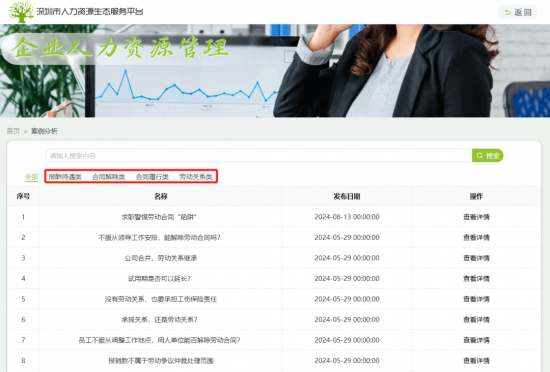Select the 报酬待遇类 category tab
The height and width of the screenshot is (372, 550).
pos(65,177)
